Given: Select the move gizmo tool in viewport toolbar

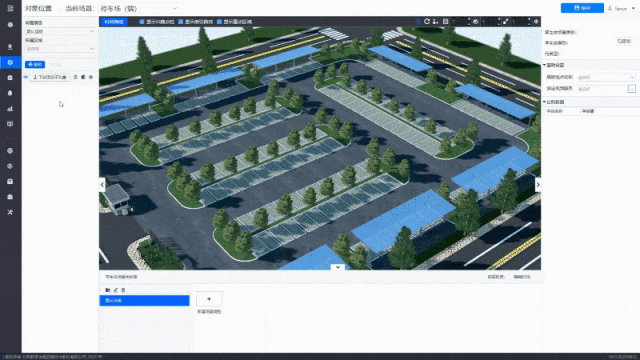Looking at the screenshot, I should tap(418, 21).
